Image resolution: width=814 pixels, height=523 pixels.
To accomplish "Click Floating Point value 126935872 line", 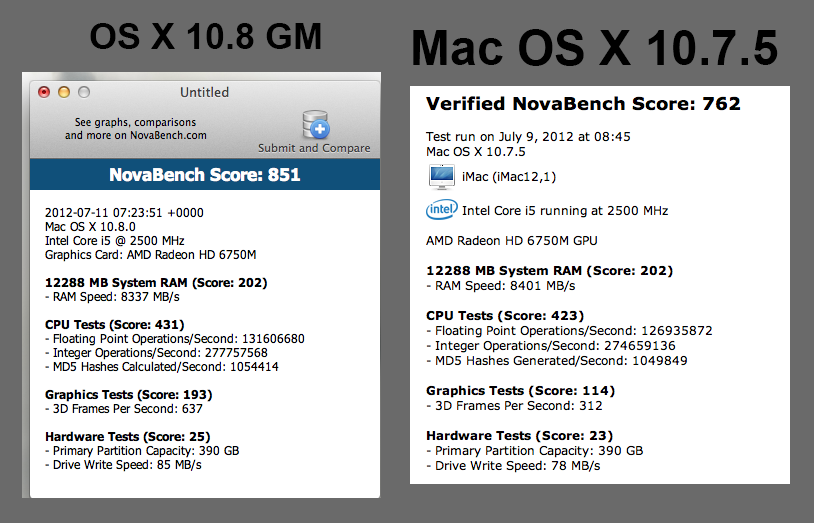I will click(x=569, y=331).
